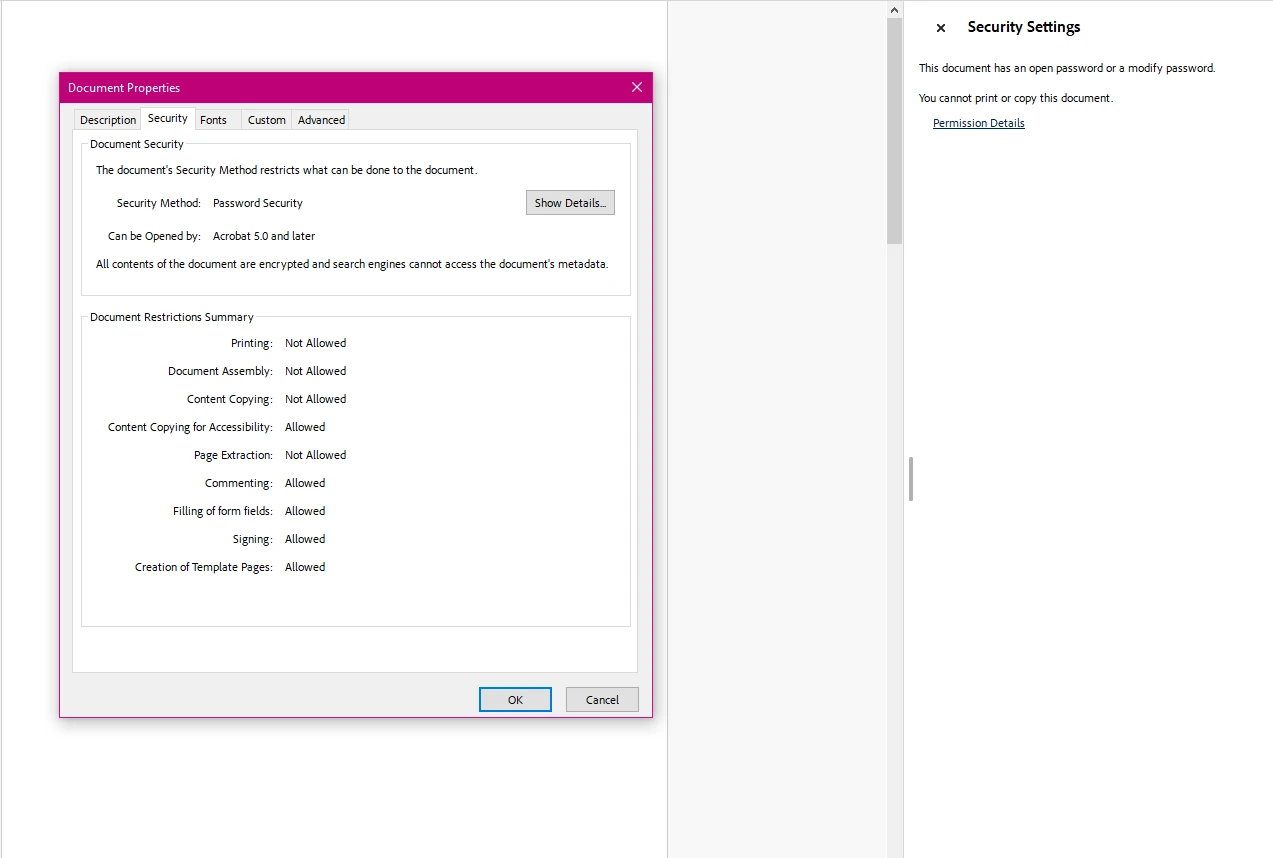Confirm settings with the OK button
1273x858 pixels.
coord(514,699)
